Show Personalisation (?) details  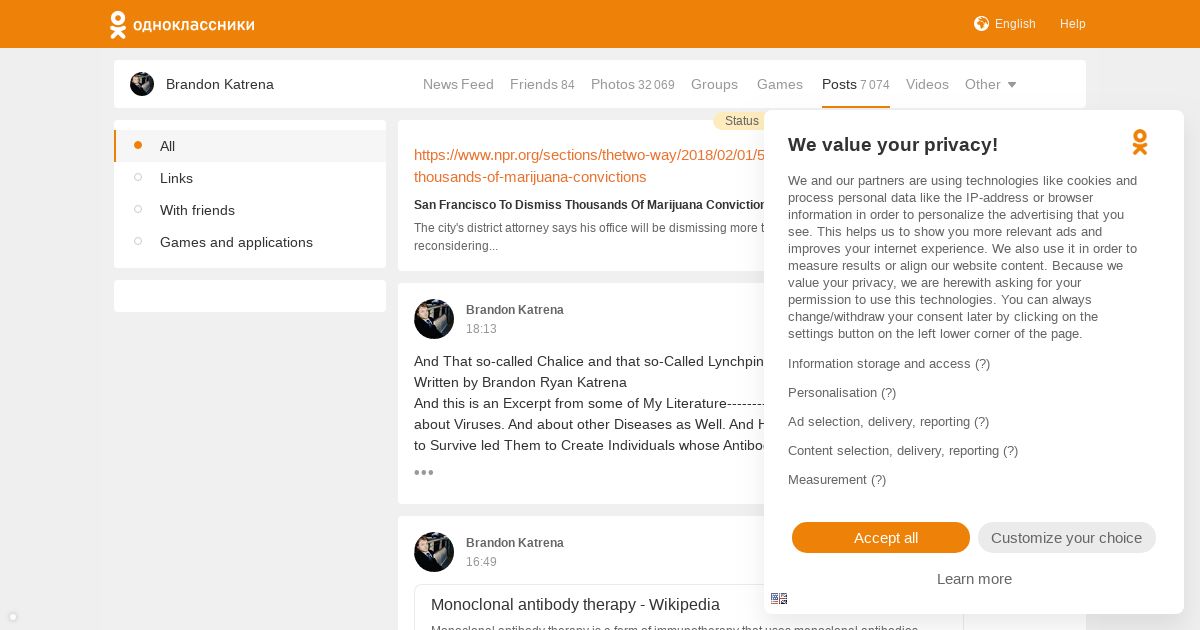pyautogui.click(x=842, y=393)
